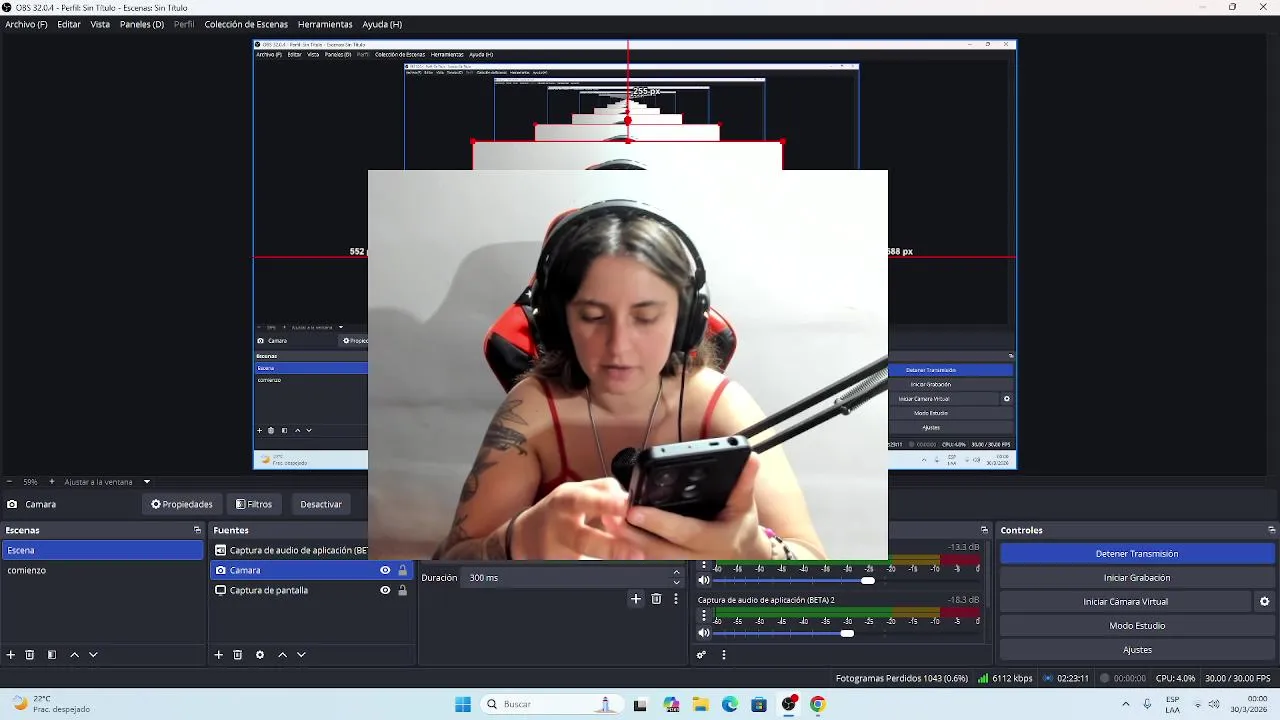Screen dimensions: 1280x720
Task: Move selected source up in Fuentes
Action: coord(282,655)
